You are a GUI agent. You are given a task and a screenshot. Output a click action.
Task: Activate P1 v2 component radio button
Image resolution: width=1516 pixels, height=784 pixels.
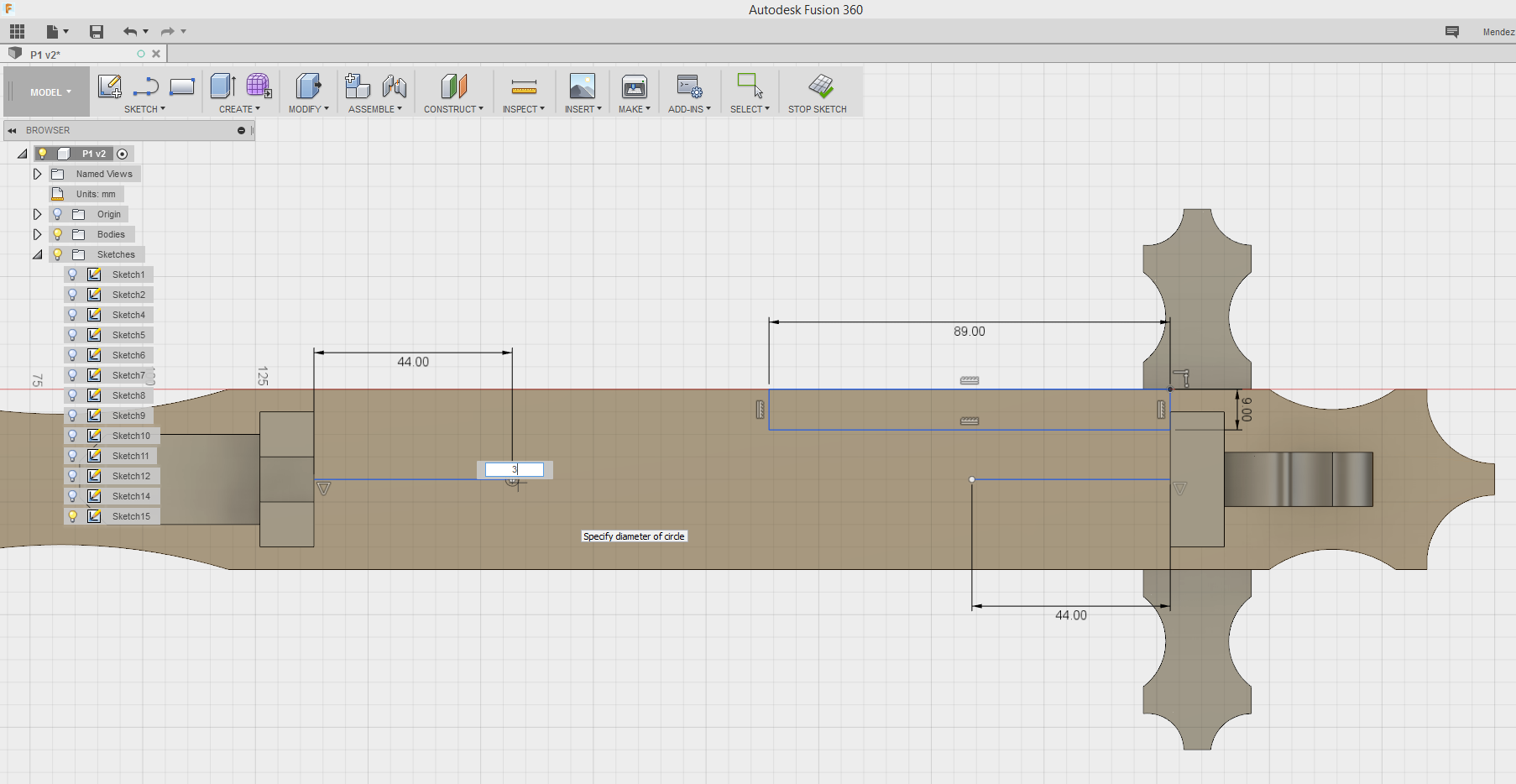click(x=123, y=154)
